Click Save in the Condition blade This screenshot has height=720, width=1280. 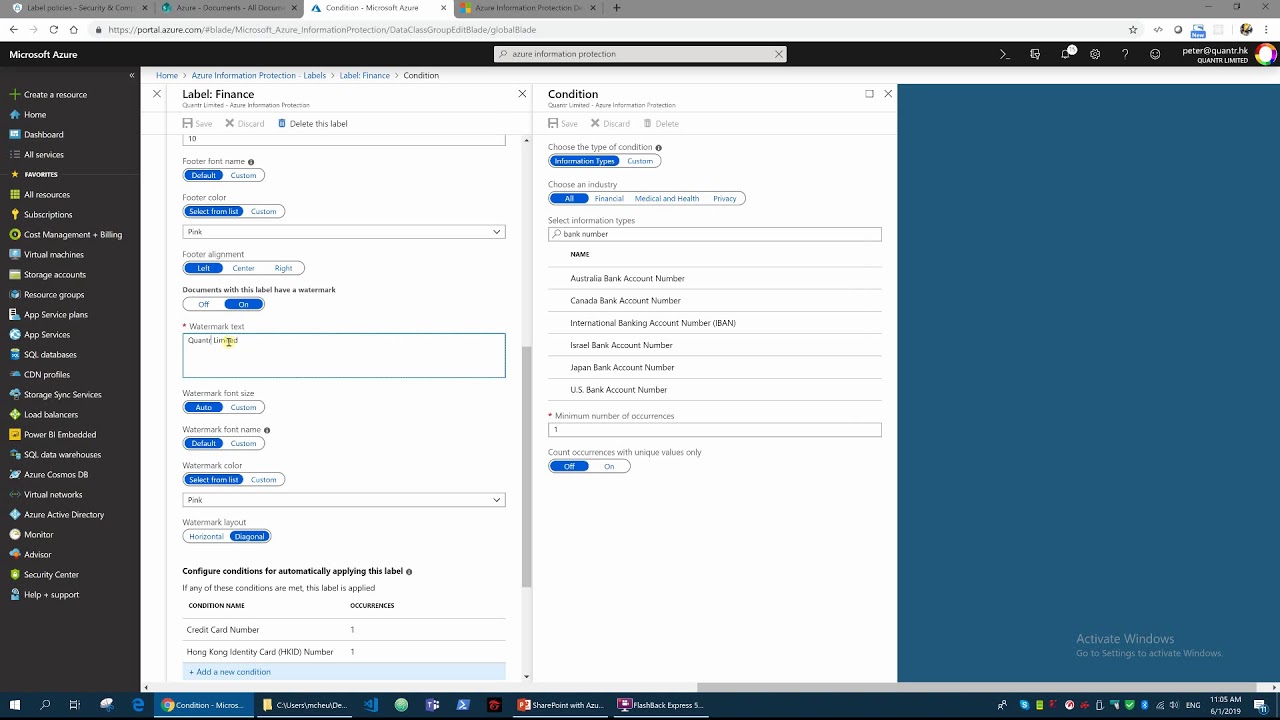tap(563, 124)
